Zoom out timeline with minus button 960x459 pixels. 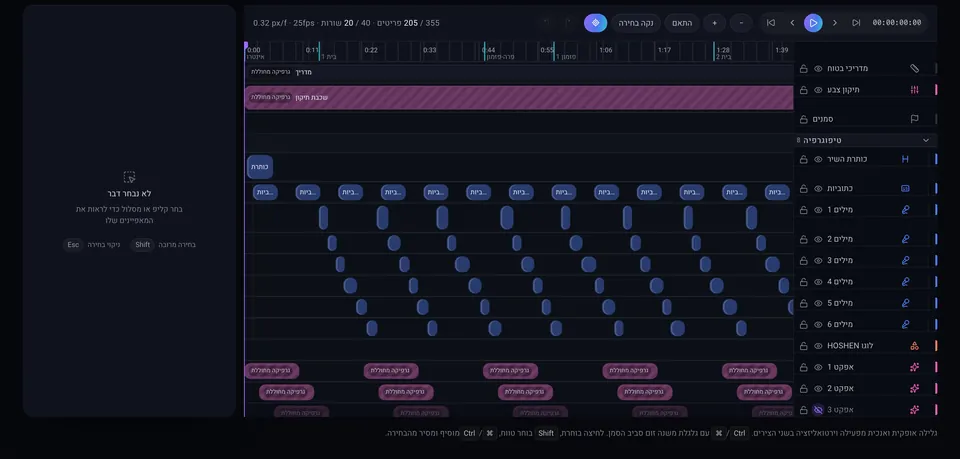tap(741, 23)
